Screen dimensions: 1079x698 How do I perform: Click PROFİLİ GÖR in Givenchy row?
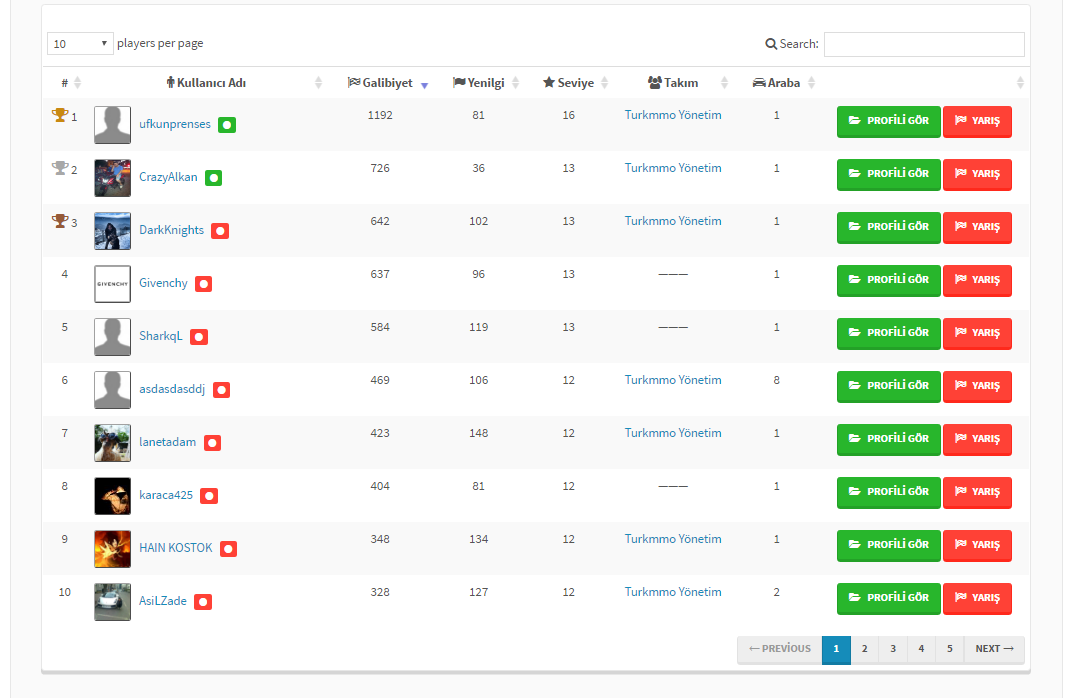click(888, 280)
